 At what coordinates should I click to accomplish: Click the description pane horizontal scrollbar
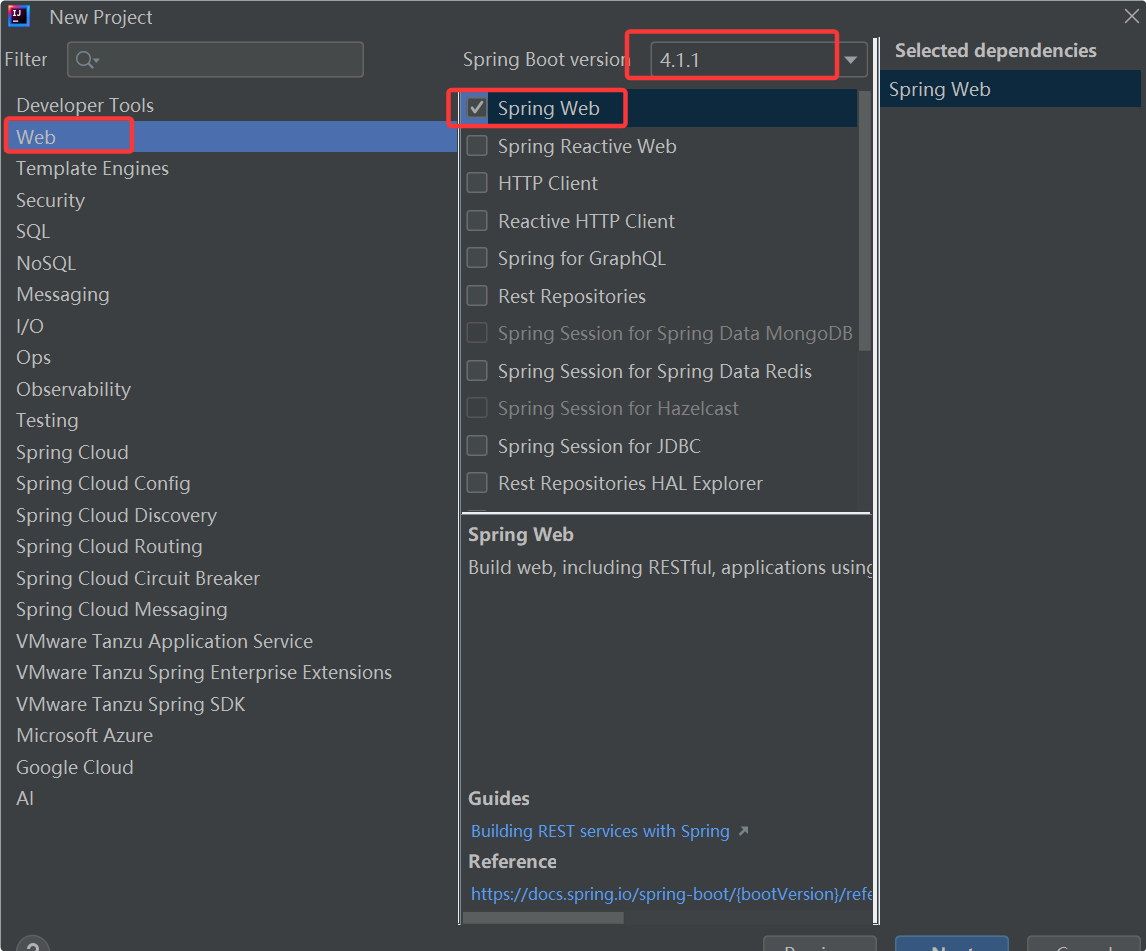(544, 918)
